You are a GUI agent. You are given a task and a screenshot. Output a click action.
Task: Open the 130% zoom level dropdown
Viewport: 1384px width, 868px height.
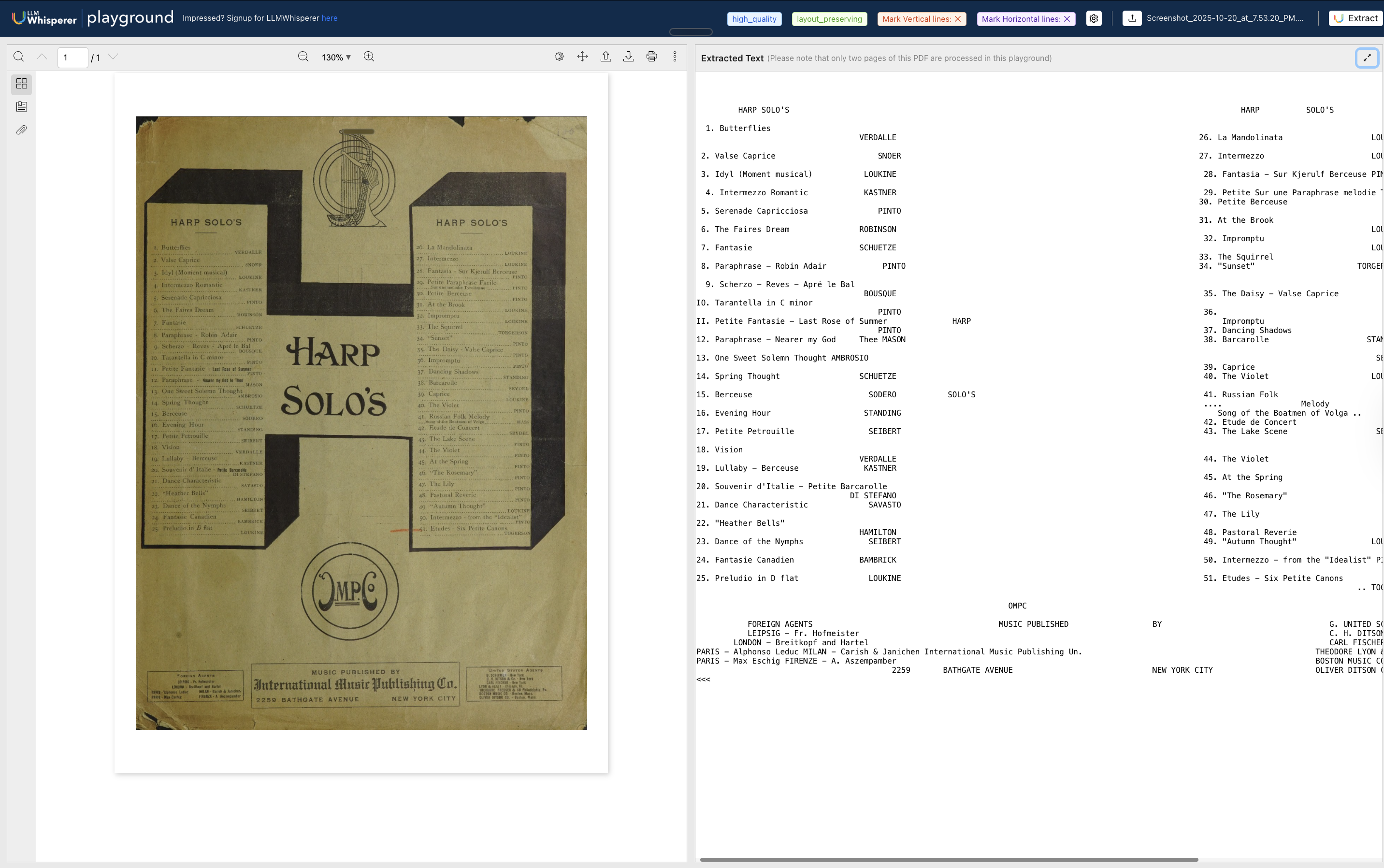(336, 58)
